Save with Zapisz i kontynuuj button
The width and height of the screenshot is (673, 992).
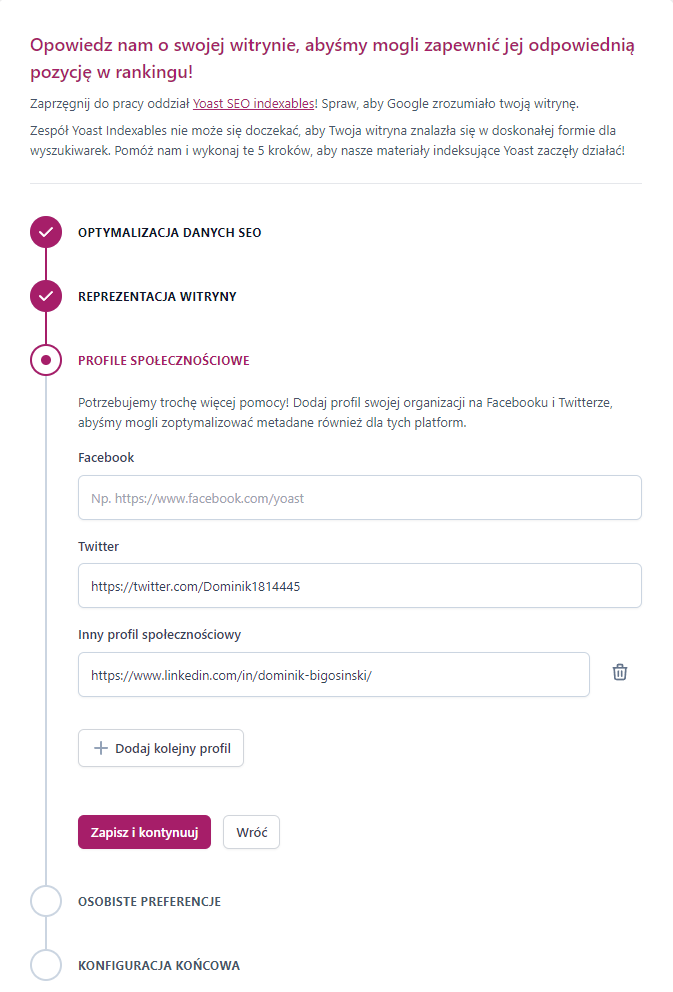click(x=144, y=832)
